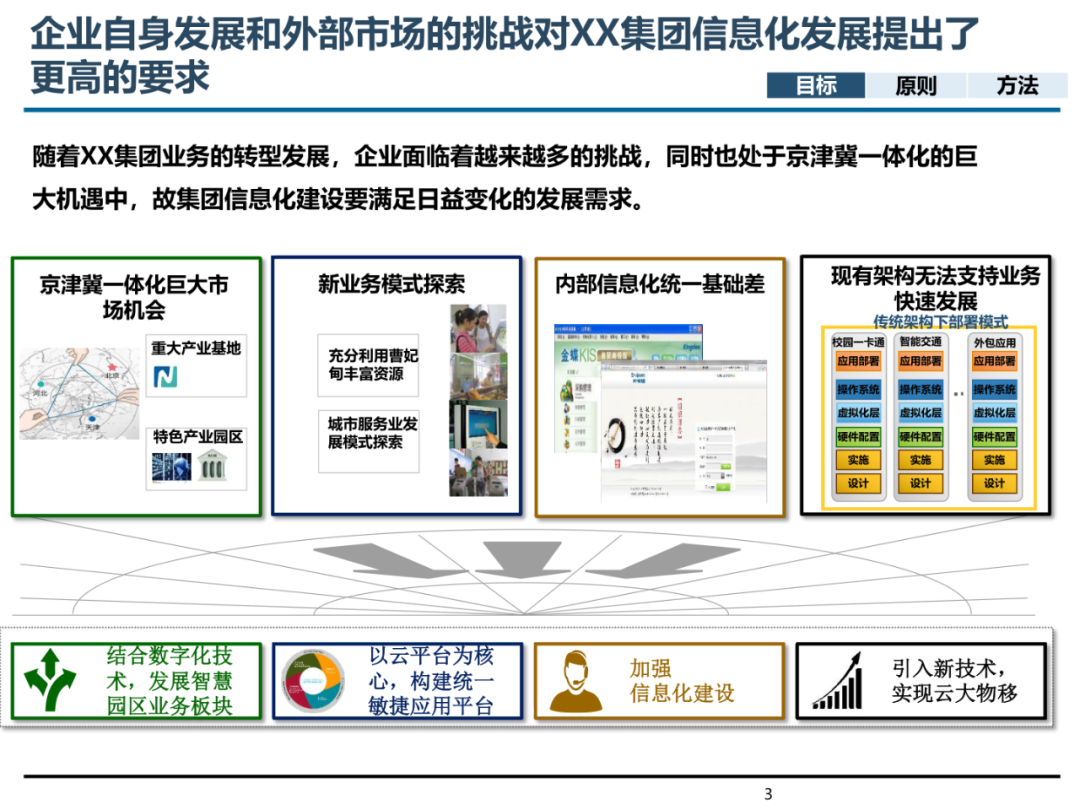Switch to the 原则 tab
Screen dimensions: 1080x810
pos(915,85)
